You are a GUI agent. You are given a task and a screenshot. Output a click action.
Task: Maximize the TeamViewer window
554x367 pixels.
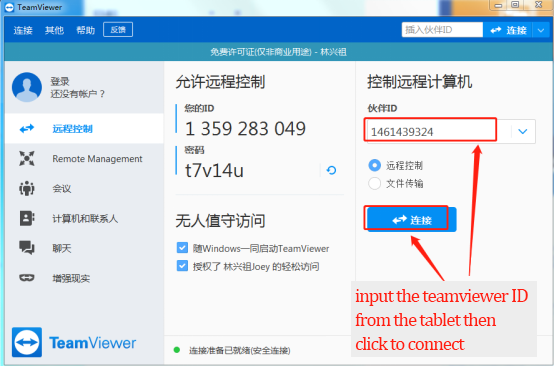(x=515, y=5)
